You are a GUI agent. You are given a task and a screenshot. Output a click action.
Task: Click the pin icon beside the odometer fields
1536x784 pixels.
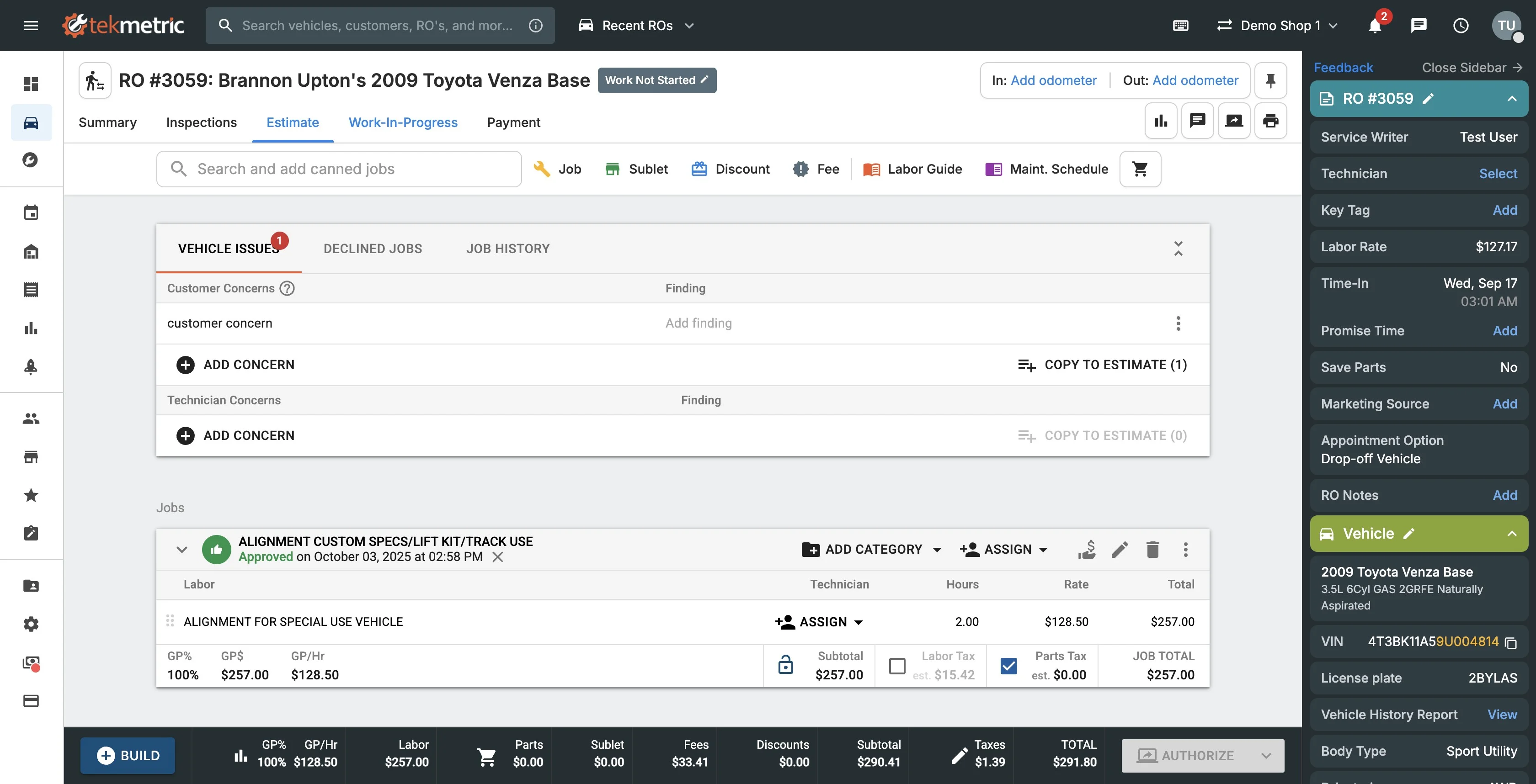(1270, 80)
